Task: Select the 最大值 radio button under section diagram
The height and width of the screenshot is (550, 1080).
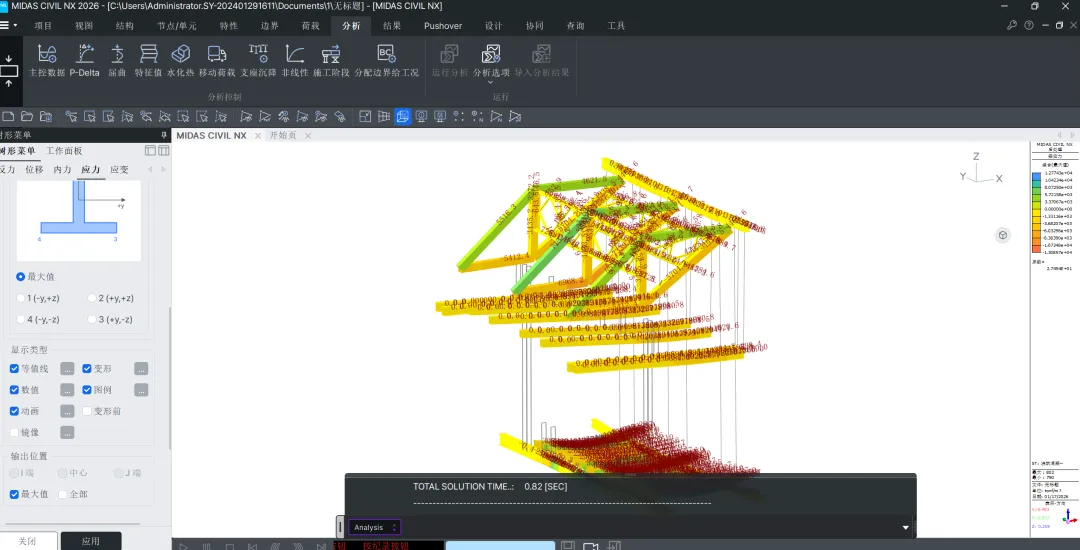Action: [21, 276]
